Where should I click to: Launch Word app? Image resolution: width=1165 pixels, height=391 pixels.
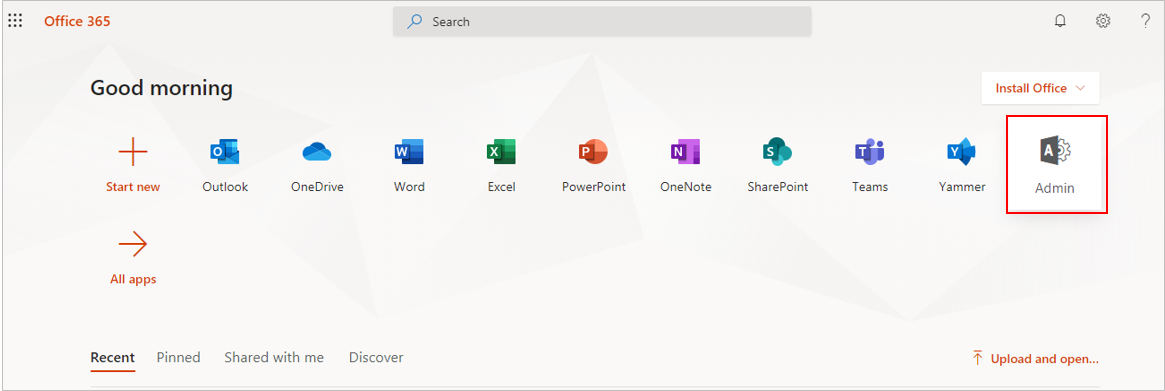coord(409,165)
